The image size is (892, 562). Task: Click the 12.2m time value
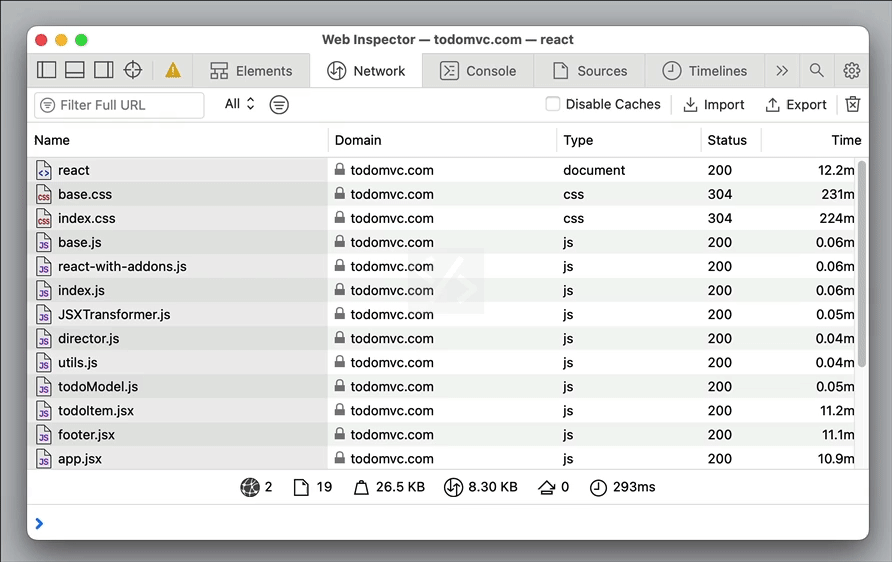coord(836,170)
